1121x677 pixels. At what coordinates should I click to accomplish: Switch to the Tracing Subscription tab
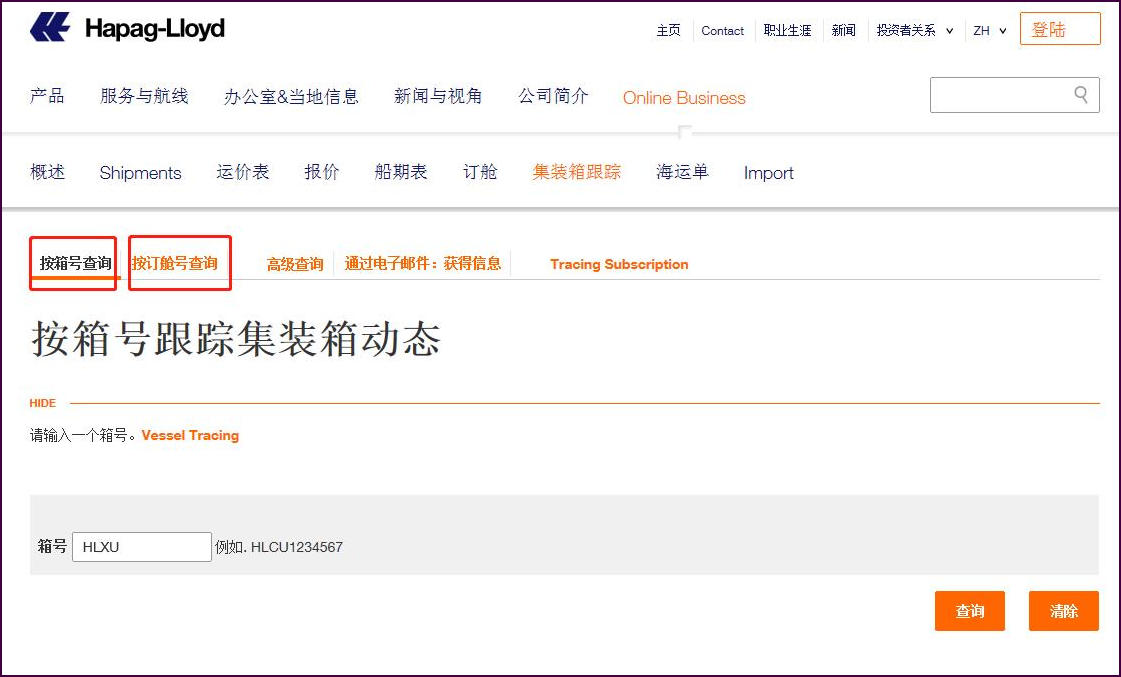[619, 265]
